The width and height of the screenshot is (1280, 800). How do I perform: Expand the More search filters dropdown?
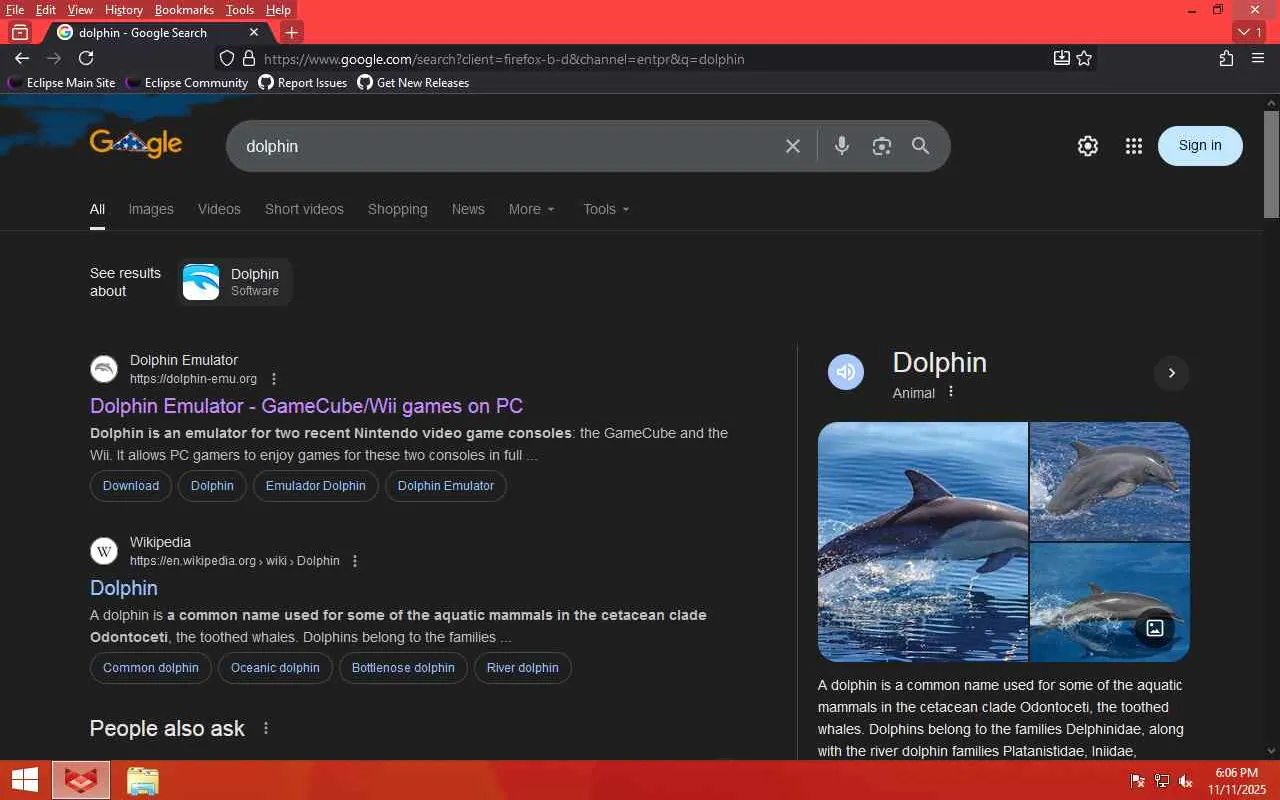pyautogui.click(x=531, y=209)
